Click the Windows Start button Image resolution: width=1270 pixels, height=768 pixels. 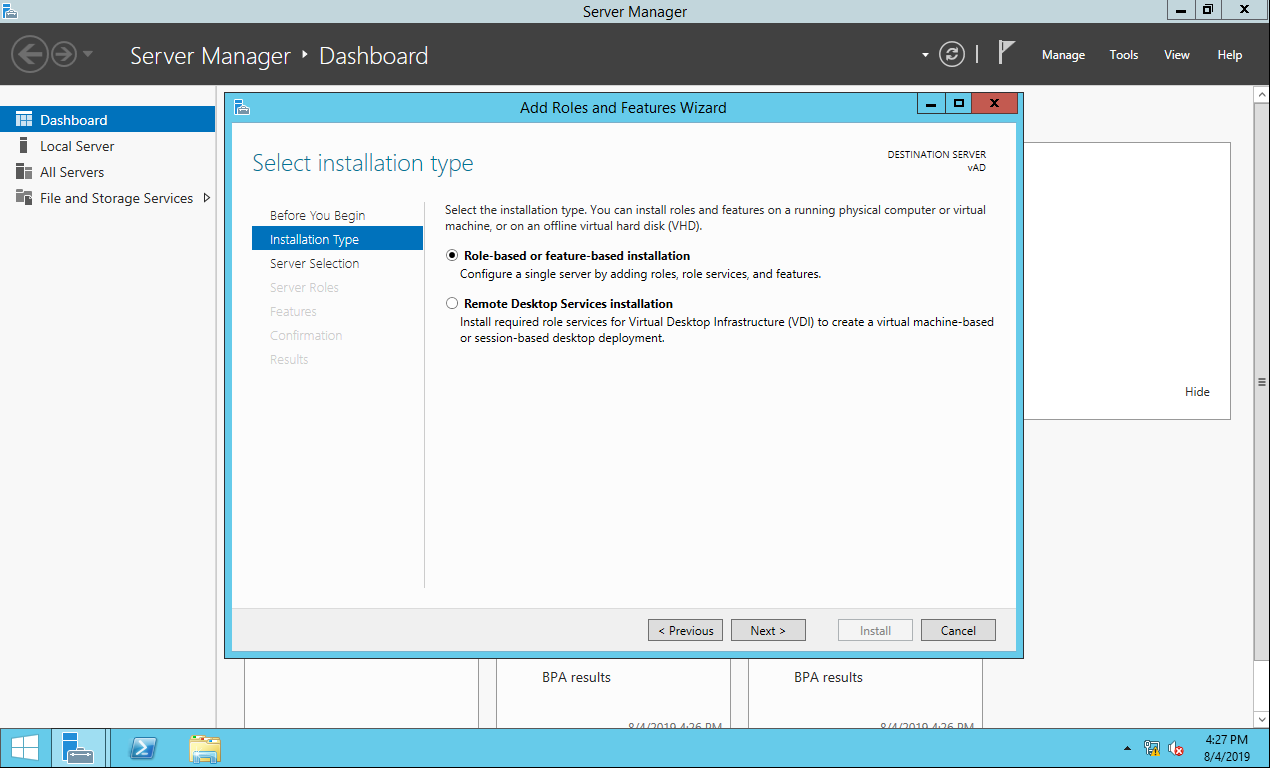pos(25,749)
